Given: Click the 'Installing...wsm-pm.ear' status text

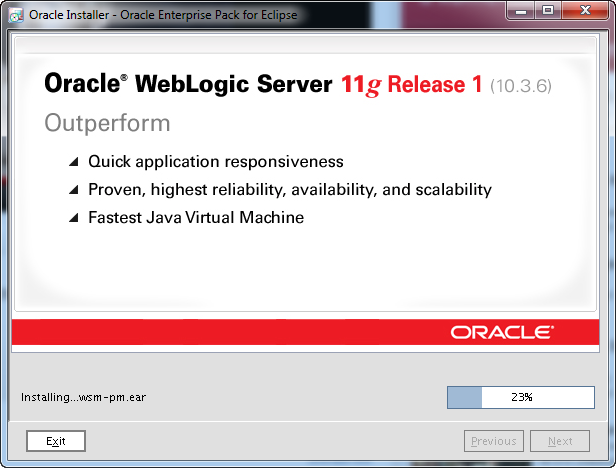Looking at the screenshot, I should (83, 397).
